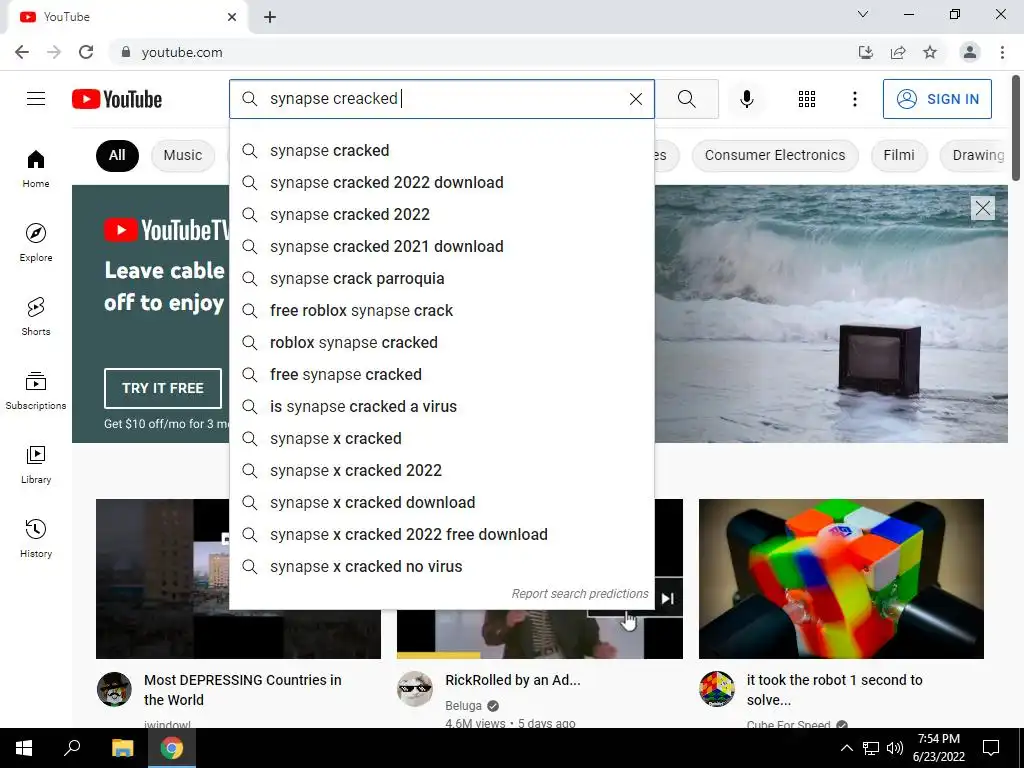Click the SIGN IN button
The height and width of the screenshot is (768, 1024).
[936, 99]
